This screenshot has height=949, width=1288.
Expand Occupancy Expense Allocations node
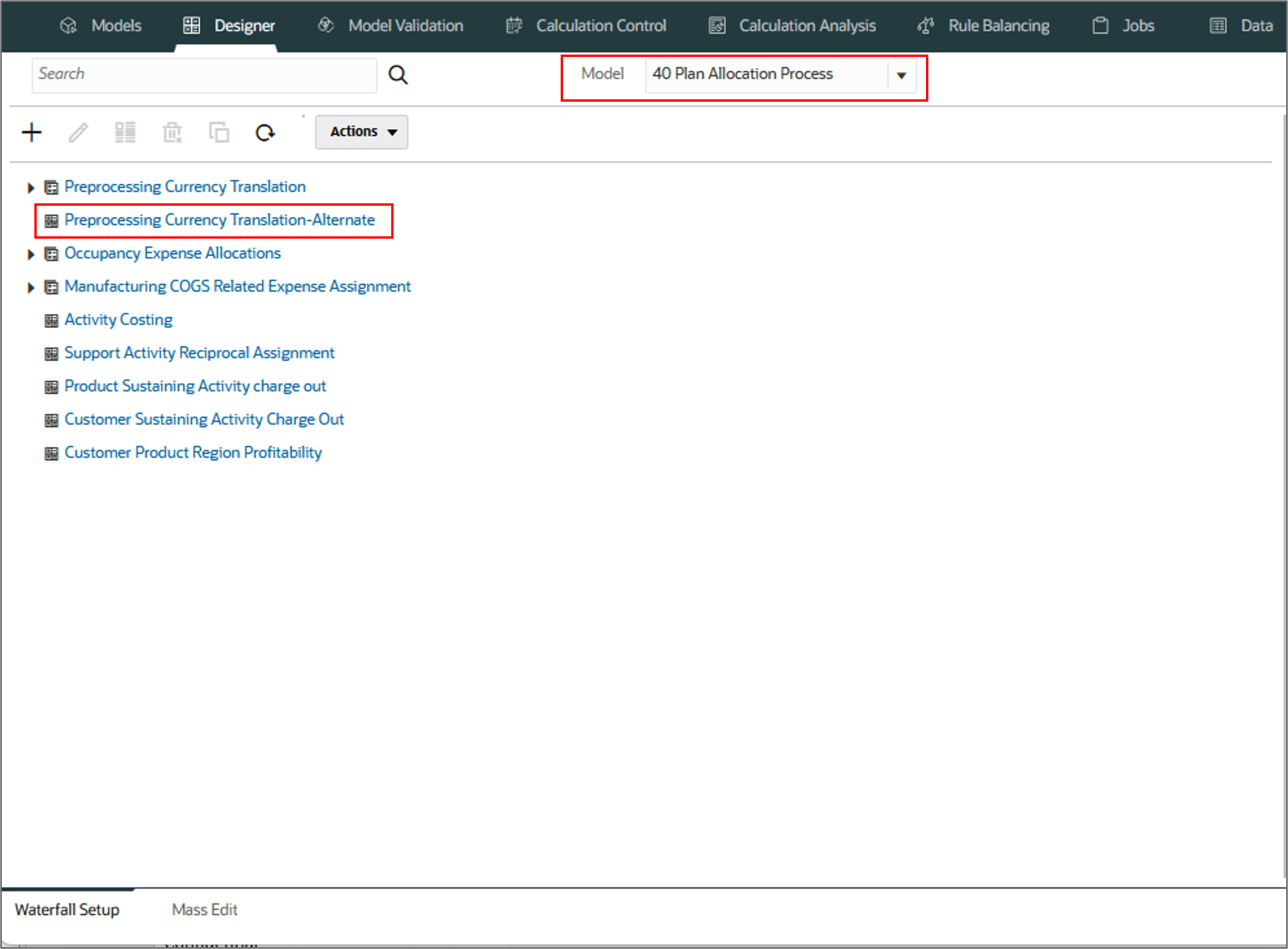click(31, 255)
